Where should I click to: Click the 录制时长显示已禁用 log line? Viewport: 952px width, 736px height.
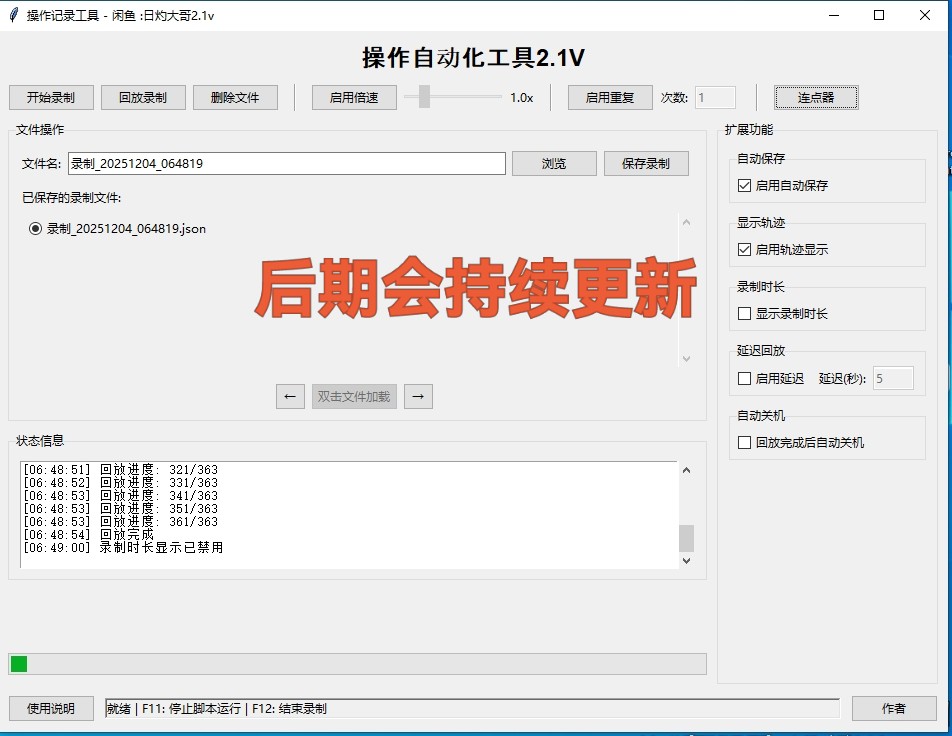click(x=123, y=547)
